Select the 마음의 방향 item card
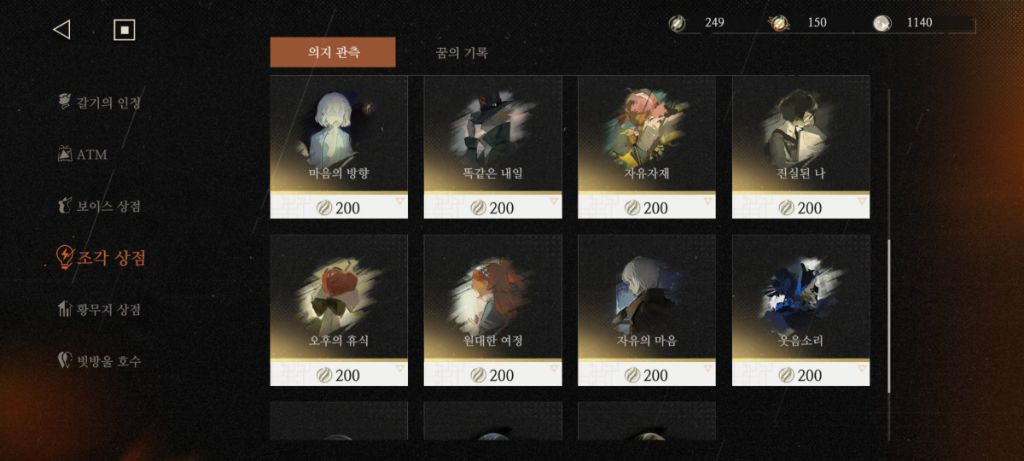 click(x=339, y=147)
